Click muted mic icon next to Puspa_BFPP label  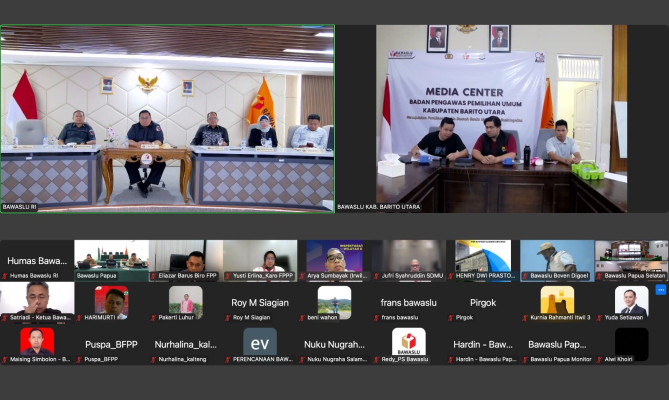[79, 359]
